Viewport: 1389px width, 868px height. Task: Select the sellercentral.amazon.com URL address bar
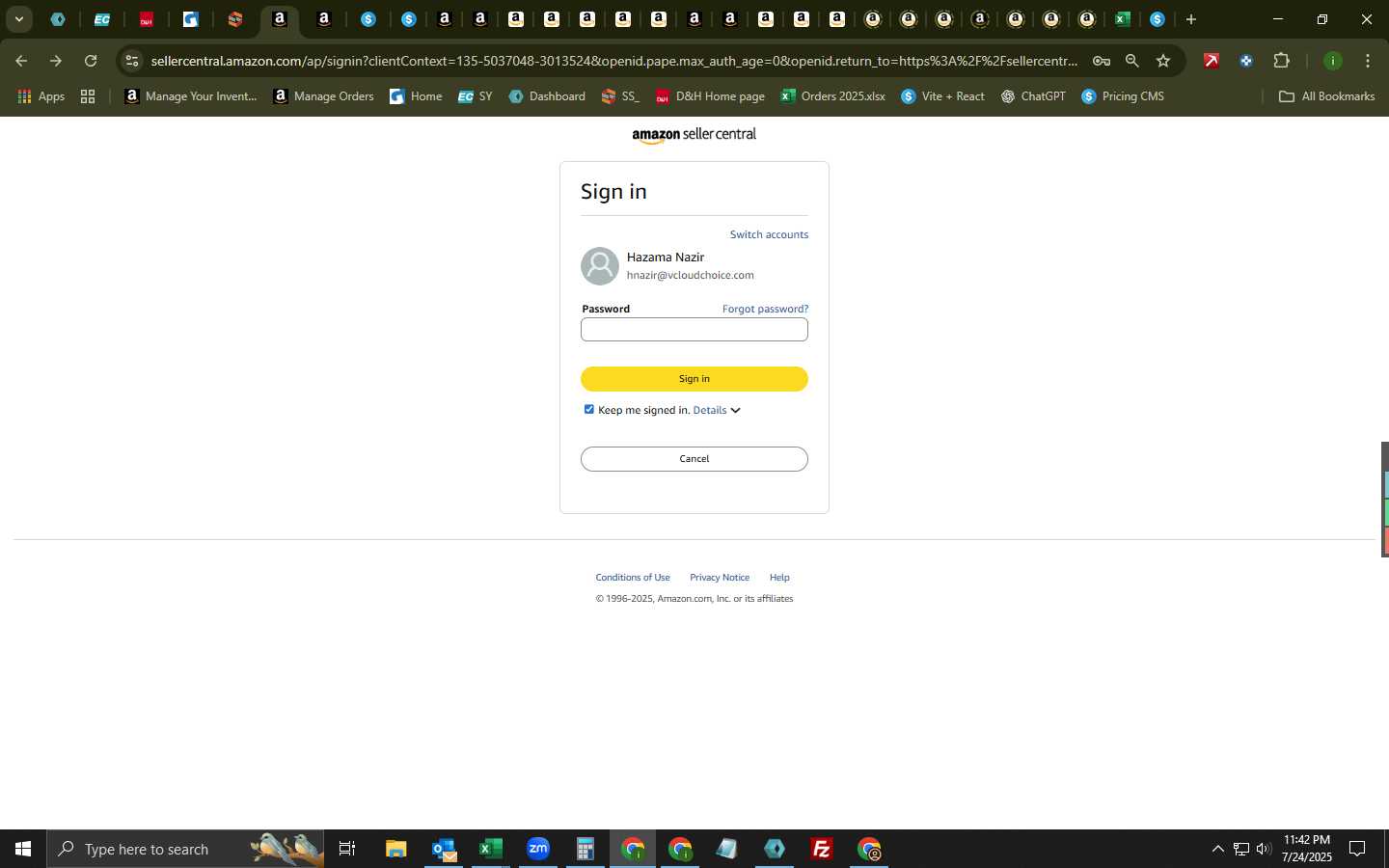point(613,61)
